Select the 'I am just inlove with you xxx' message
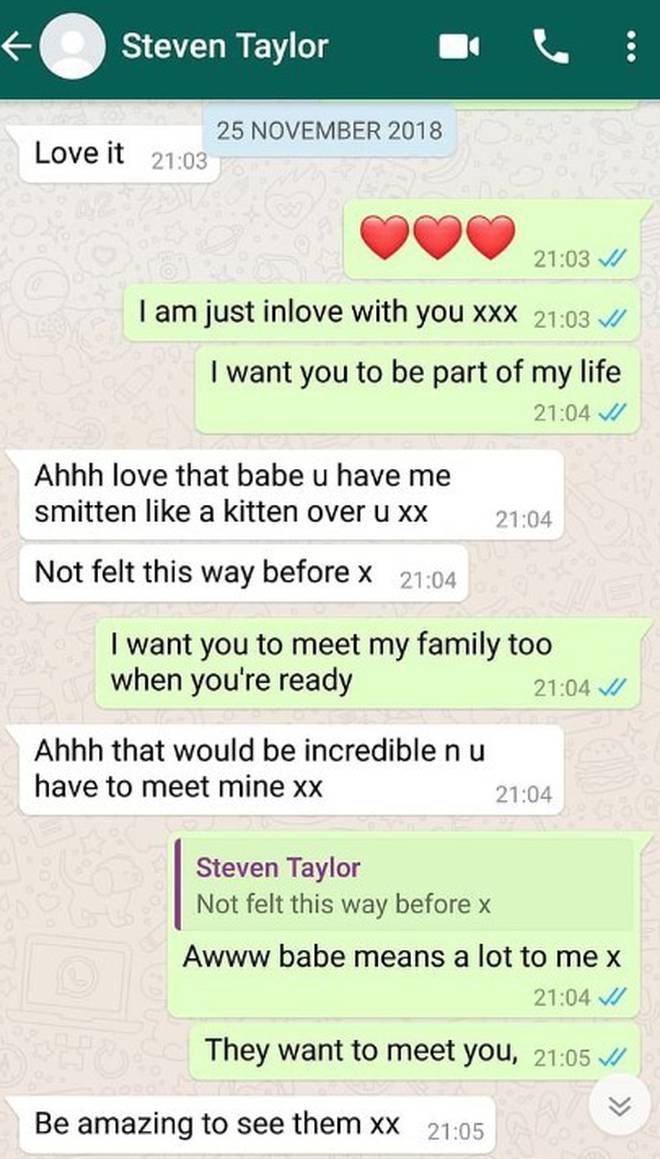 381,313
